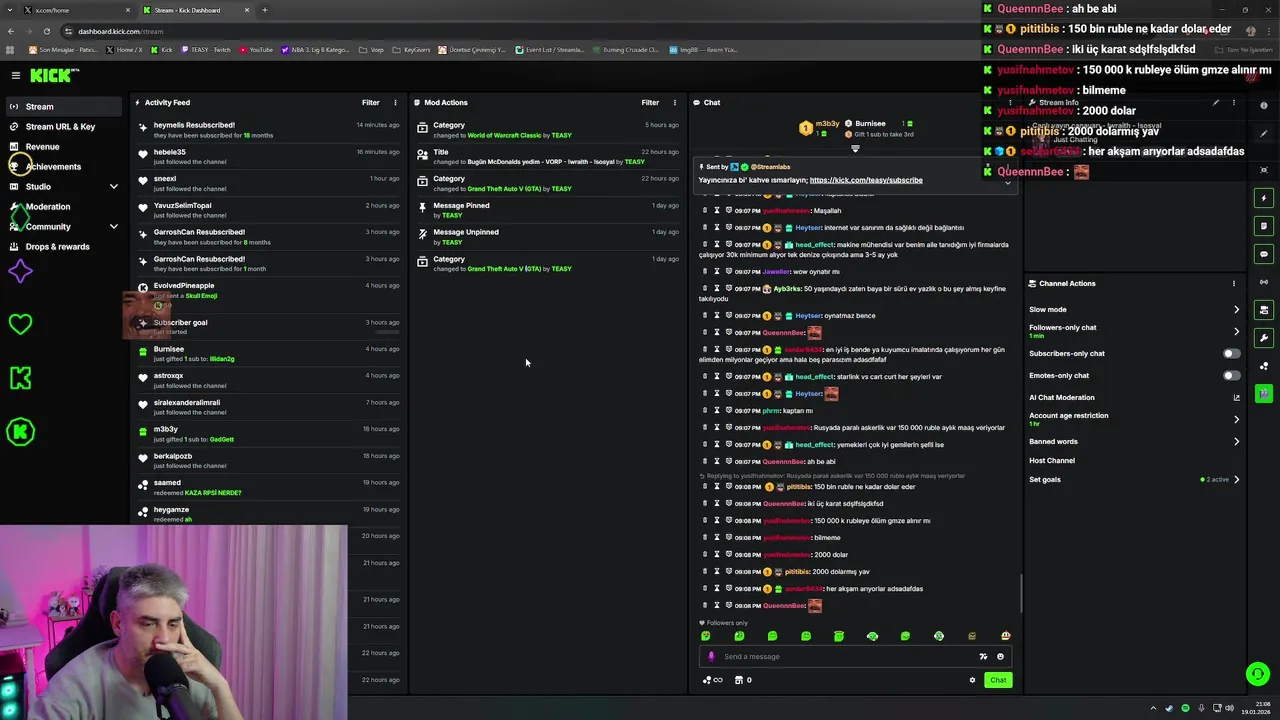
Task: Open the kick.com/teasy/subscribe link
Action: [866, 180]
